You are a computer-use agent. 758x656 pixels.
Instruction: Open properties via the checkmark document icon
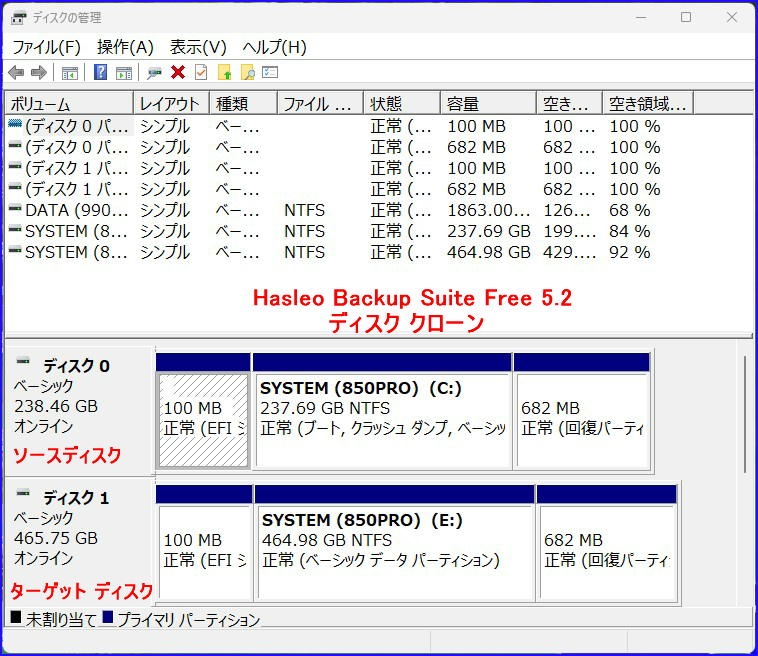point(201,73)
